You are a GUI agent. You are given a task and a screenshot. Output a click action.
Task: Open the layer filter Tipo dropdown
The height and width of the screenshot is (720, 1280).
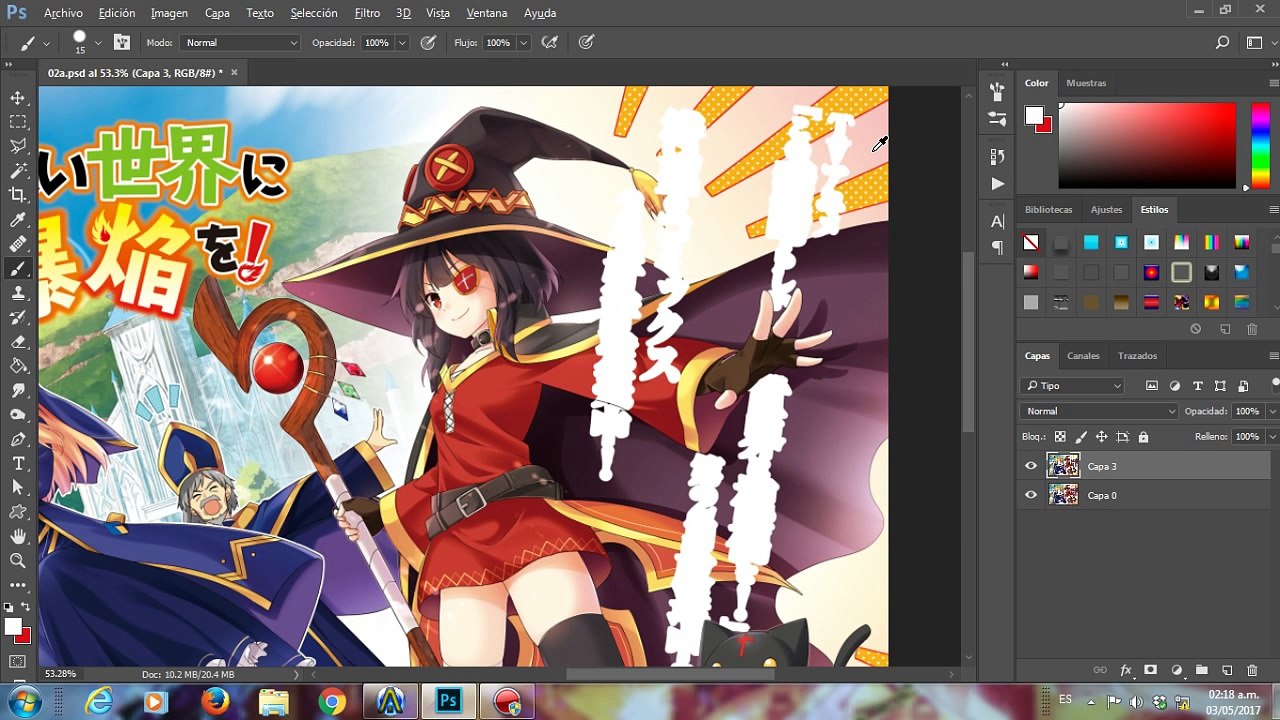coord(1072,386)
